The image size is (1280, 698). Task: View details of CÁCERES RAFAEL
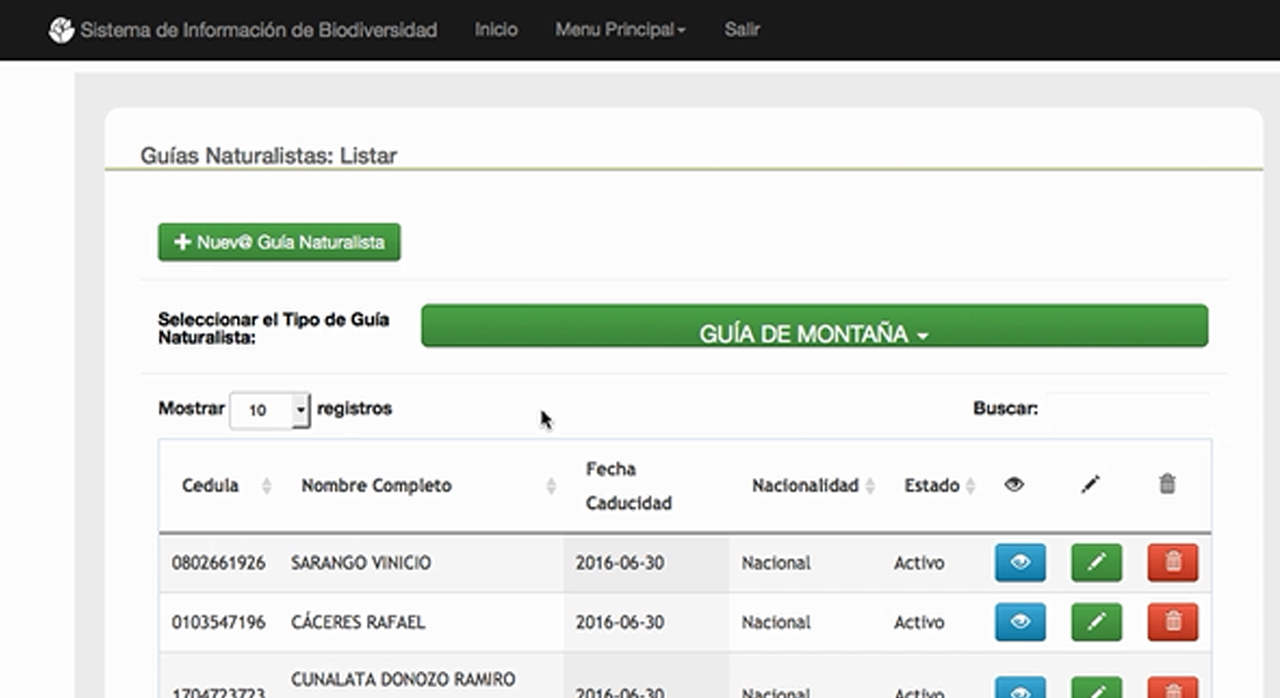click(1020, 622)
